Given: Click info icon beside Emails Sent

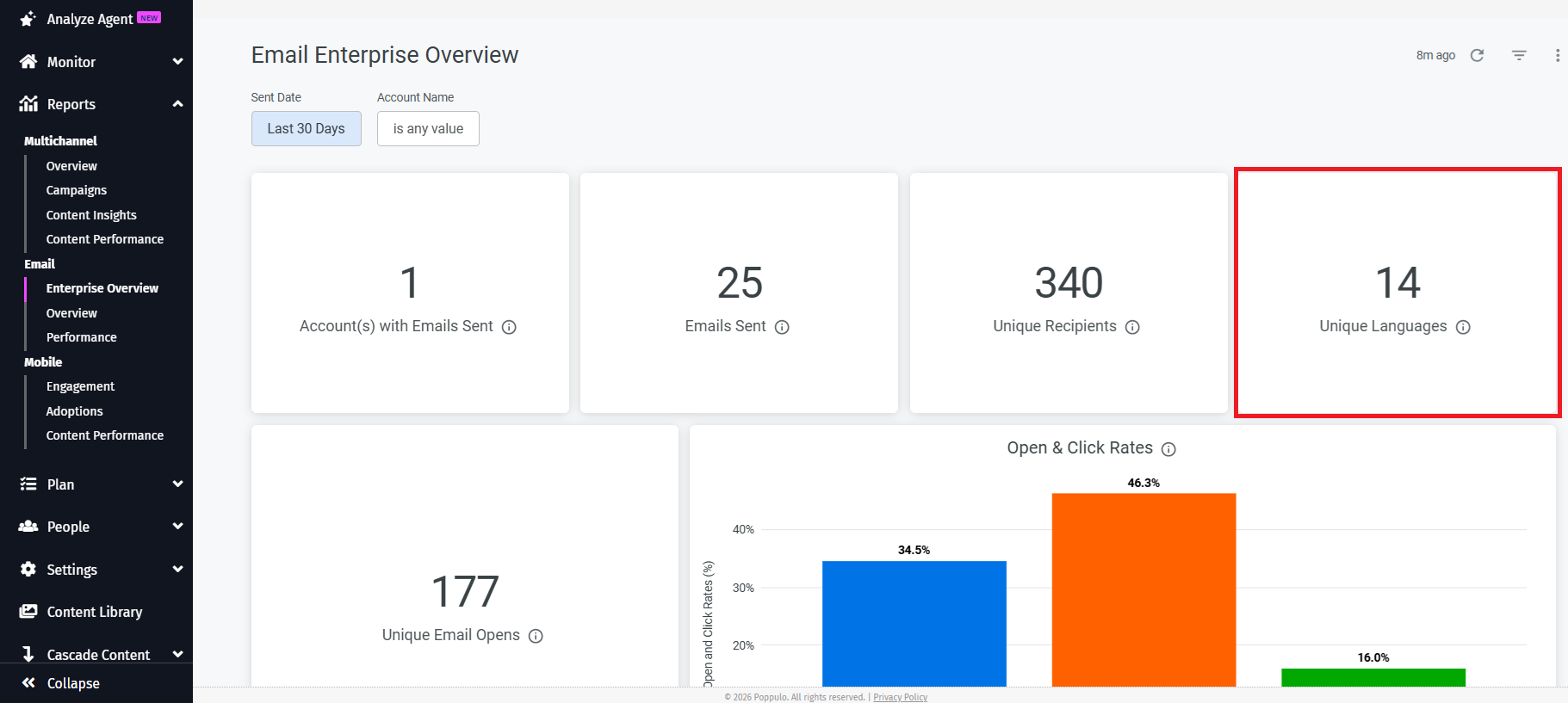Looking at the screenshot, I should (782, 327).
